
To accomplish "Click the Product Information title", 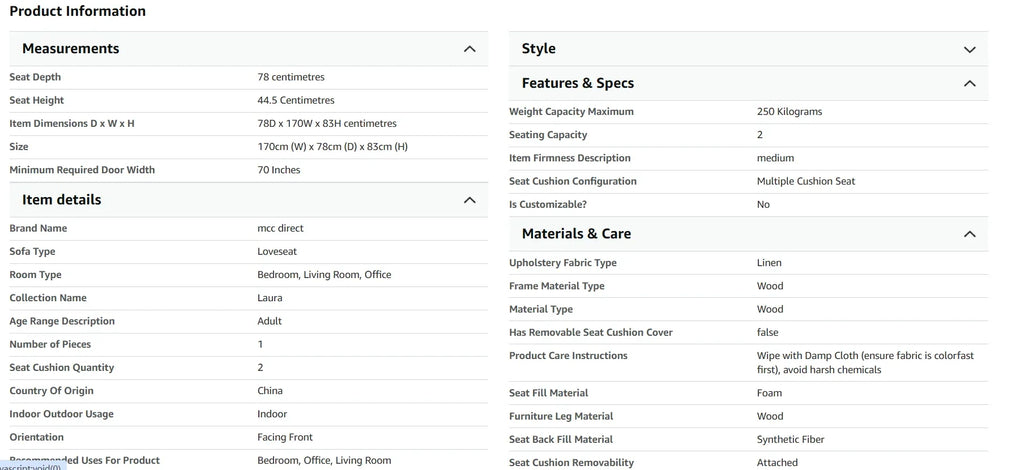I will [78, 11].
